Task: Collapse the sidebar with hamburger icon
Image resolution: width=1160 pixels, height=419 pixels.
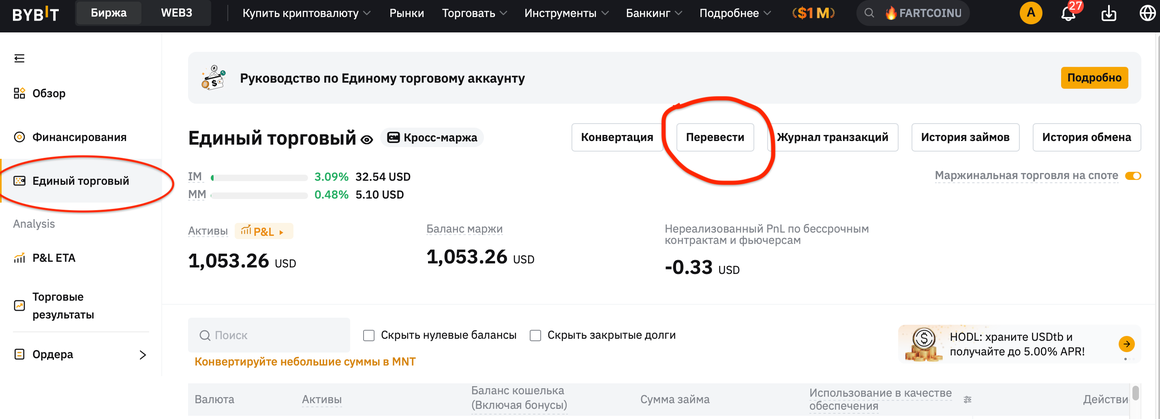Action: pos(19,58)
